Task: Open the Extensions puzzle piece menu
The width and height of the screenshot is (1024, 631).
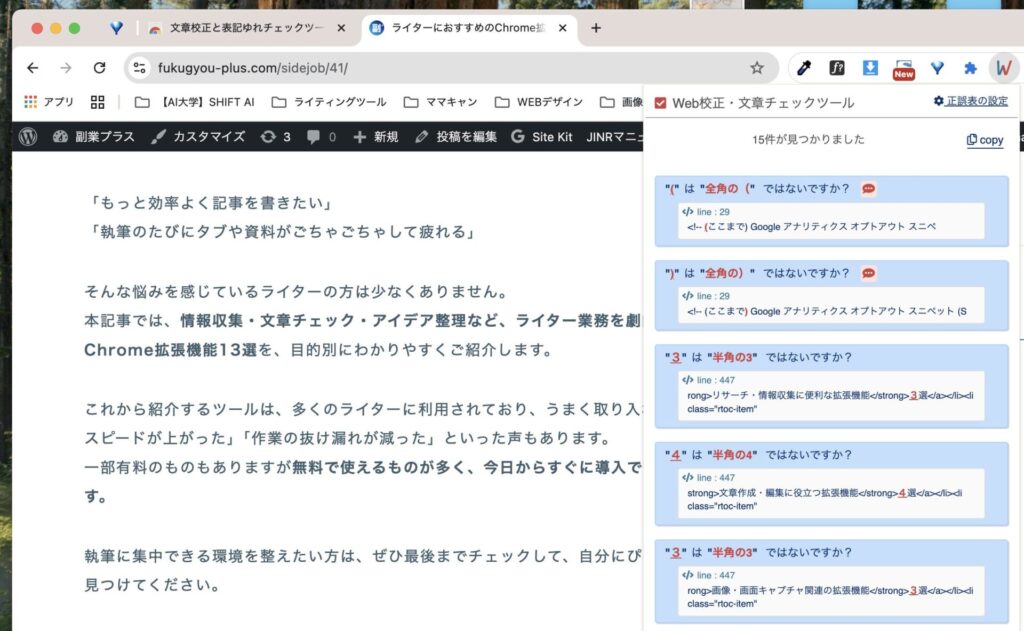Action: [x=969, y=68]
